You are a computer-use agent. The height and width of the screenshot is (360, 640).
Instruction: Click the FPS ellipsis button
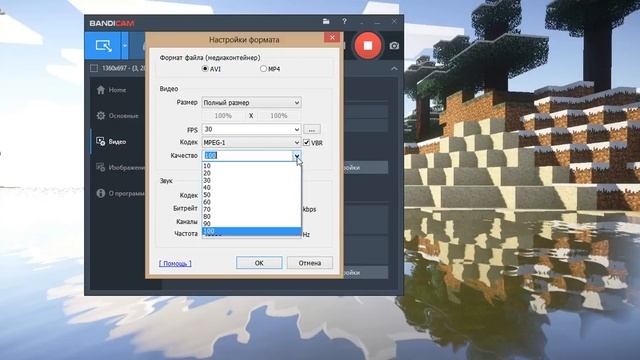312,130
